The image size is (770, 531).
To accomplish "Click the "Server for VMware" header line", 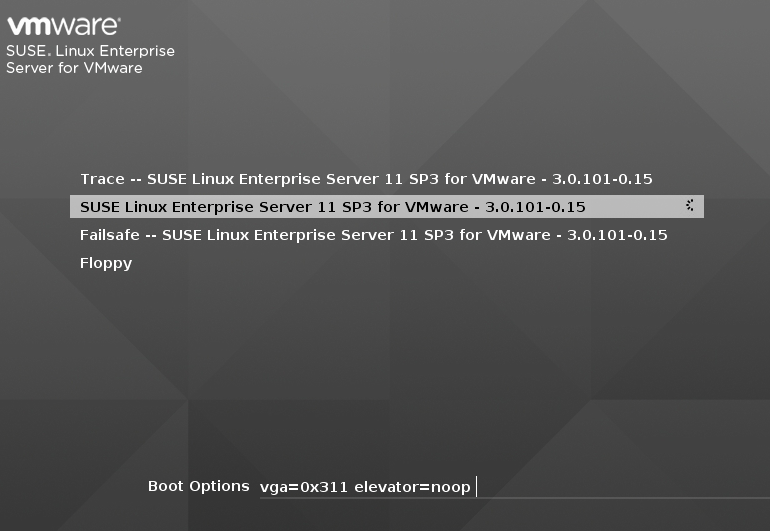I will pos(74,68).
